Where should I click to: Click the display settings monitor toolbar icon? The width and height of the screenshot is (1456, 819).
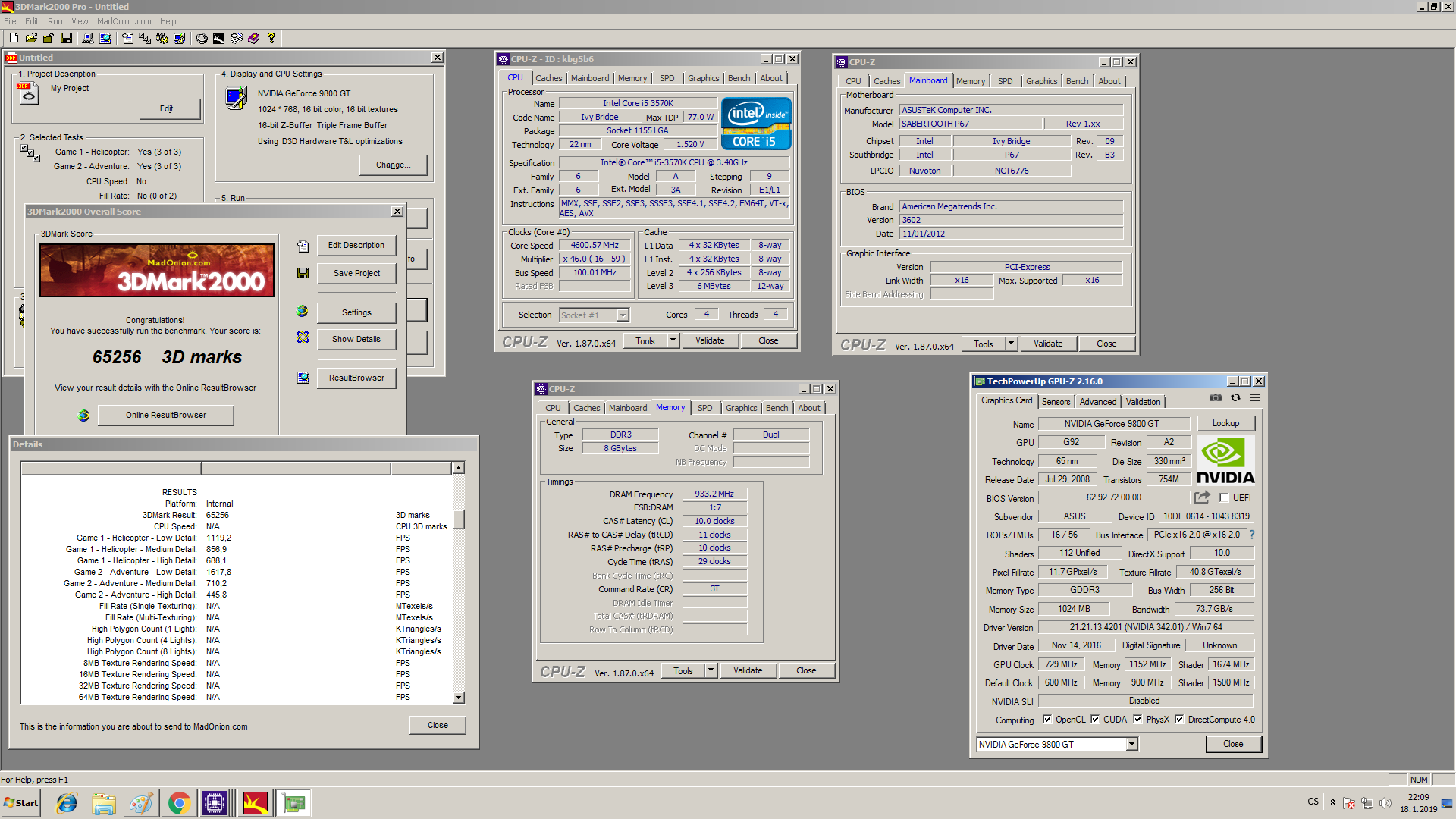coord(180,38)
